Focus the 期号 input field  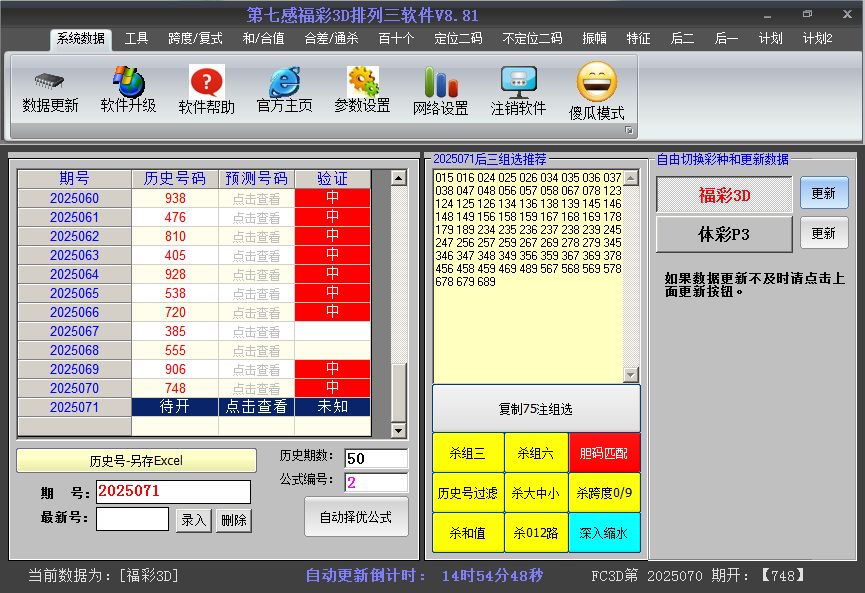click(173, 492)
